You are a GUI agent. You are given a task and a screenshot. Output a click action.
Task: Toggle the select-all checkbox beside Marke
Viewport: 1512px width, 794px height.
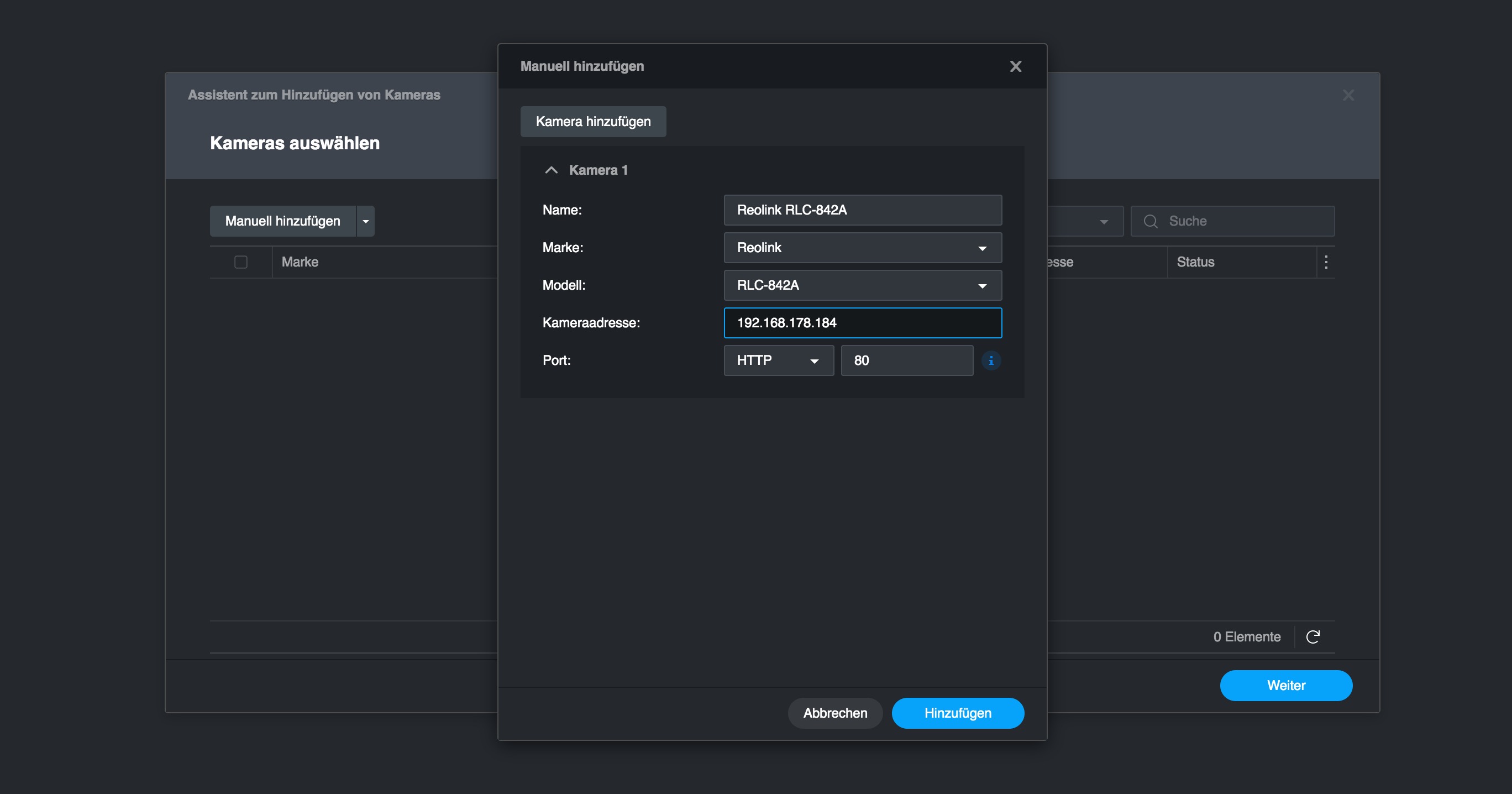[240, 262]
